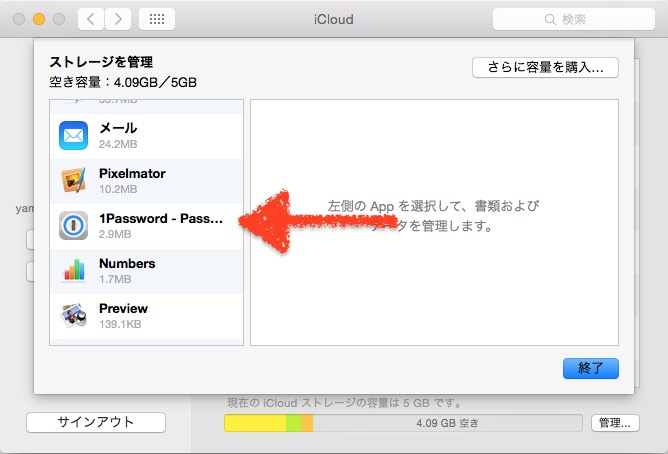The height and width of the screenshot is (454, 668).
Task: Minimize the window with yellow button
Action: coord(39,19)
